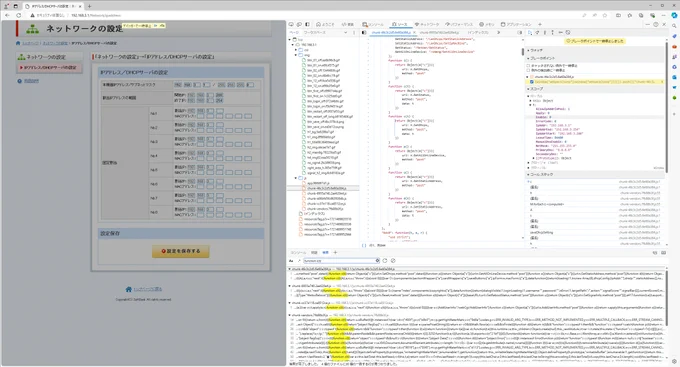
Task: Collapse the Scope section
Action: [528, 88]
